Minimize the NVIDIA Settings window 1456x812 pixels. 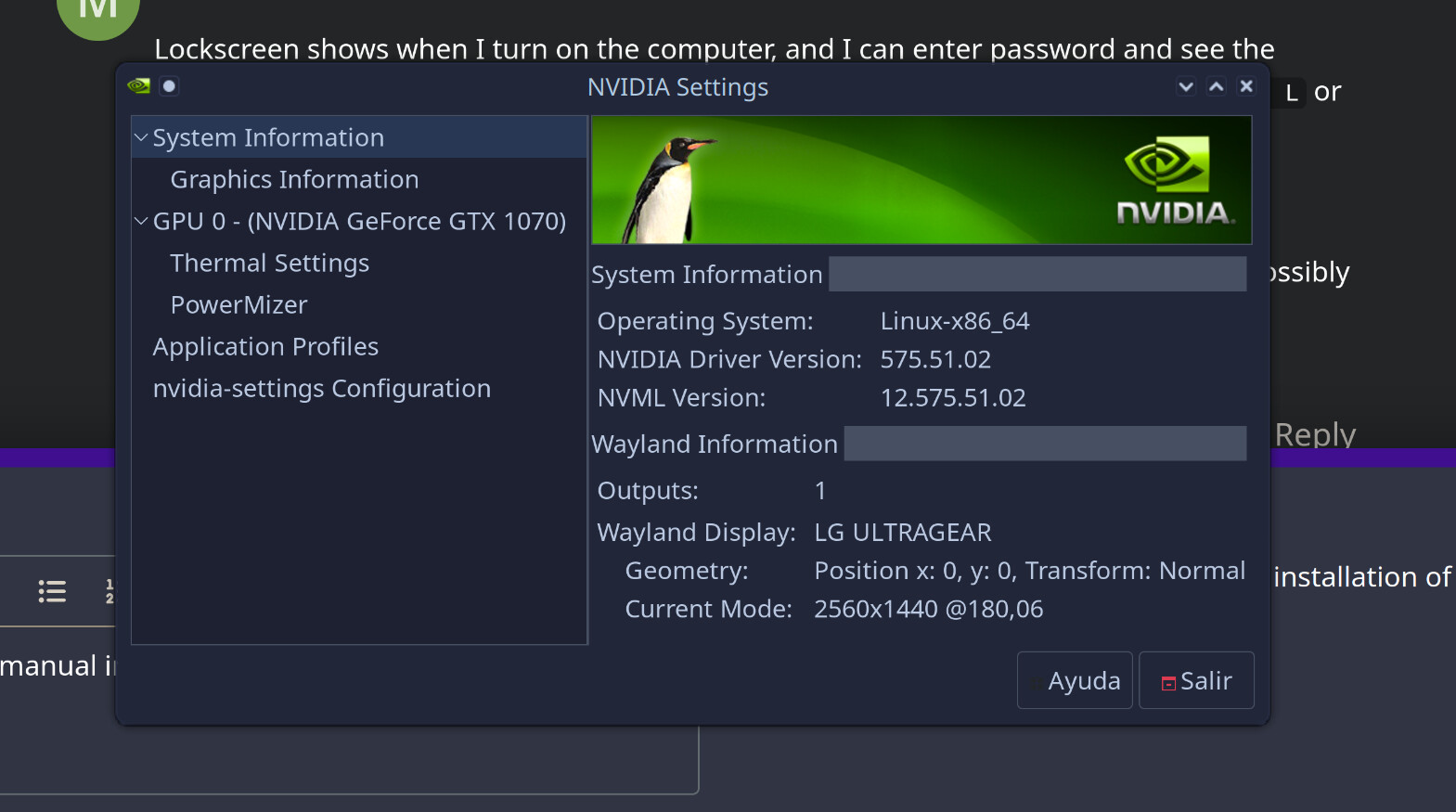click(1186, 86)
